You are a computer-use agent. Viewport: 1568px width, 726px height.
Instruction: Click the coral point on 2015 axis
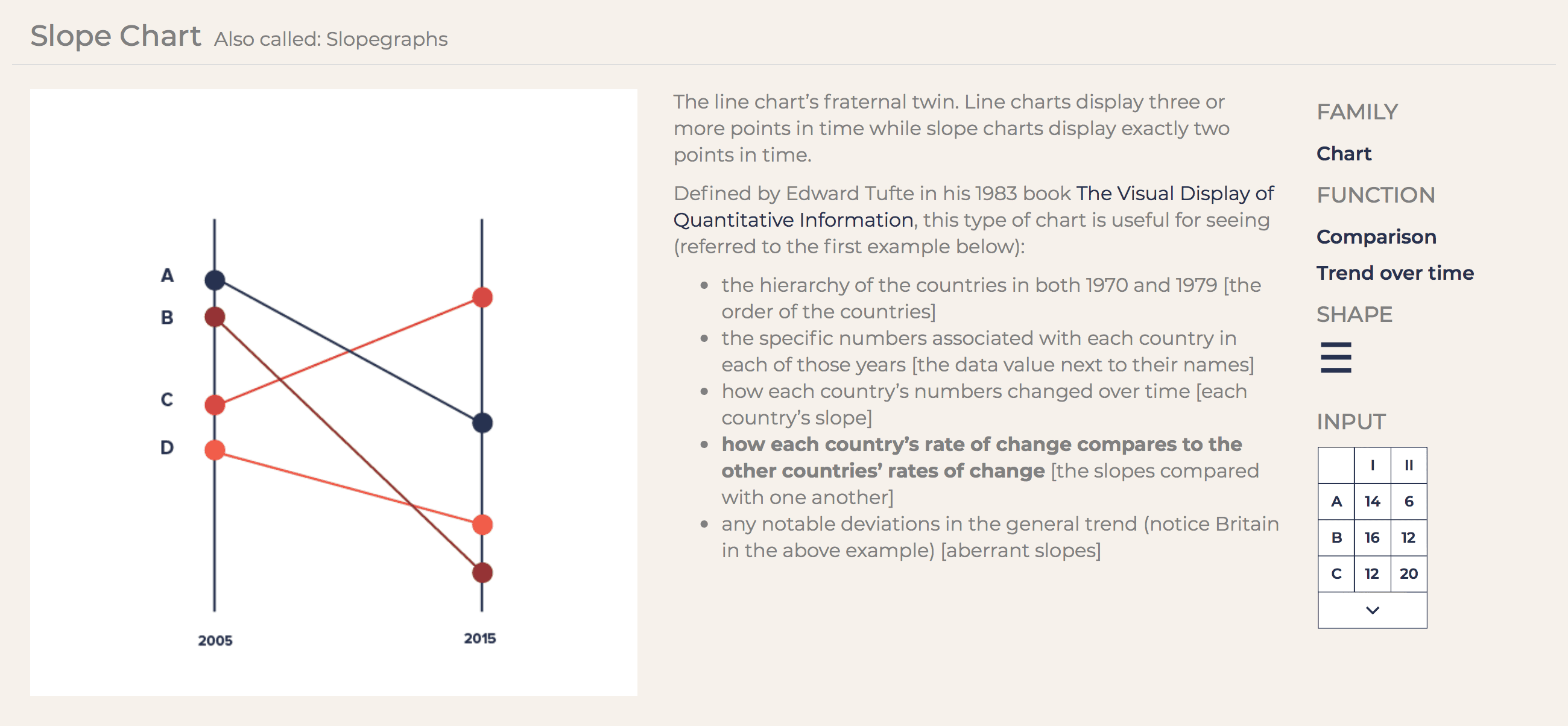point(482,525)
